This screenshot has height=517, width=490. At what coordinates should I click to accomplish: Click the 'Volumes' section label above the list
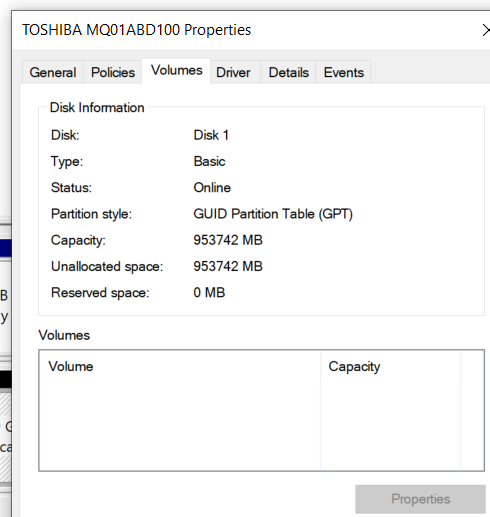point(64,335)
